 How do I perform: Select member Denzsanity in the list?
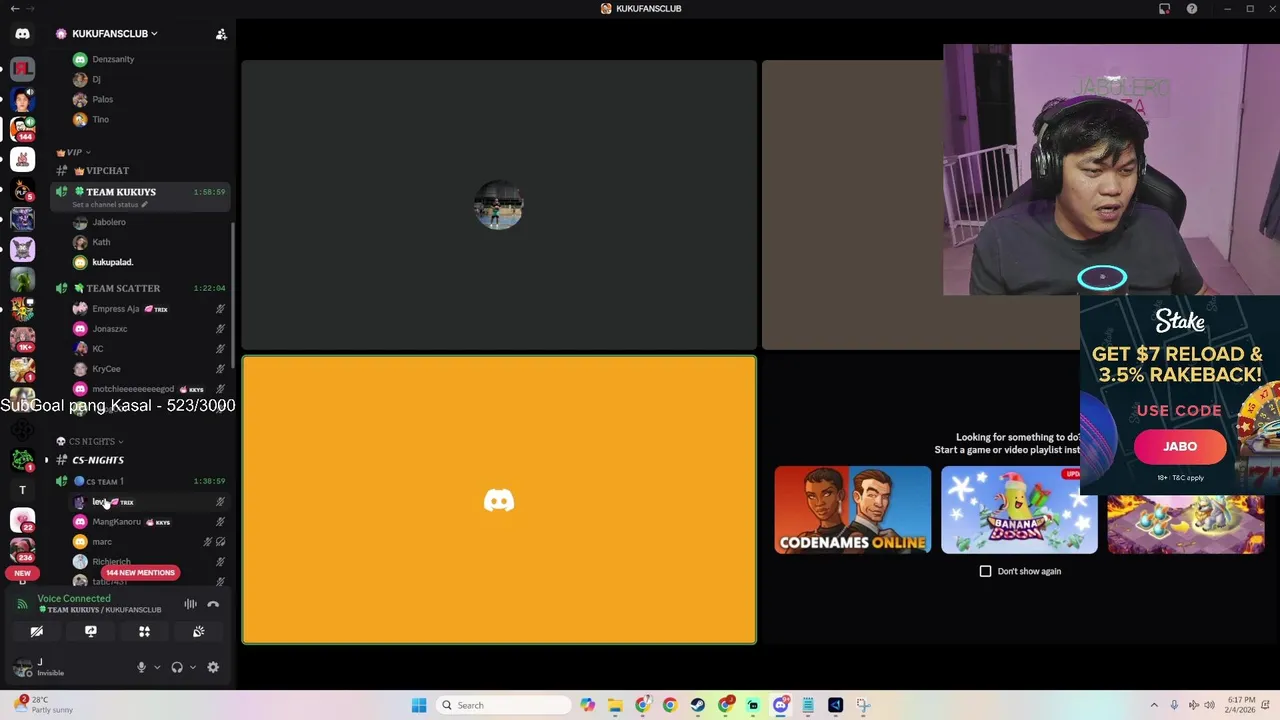pyautogui.click(x=150, y=59)
